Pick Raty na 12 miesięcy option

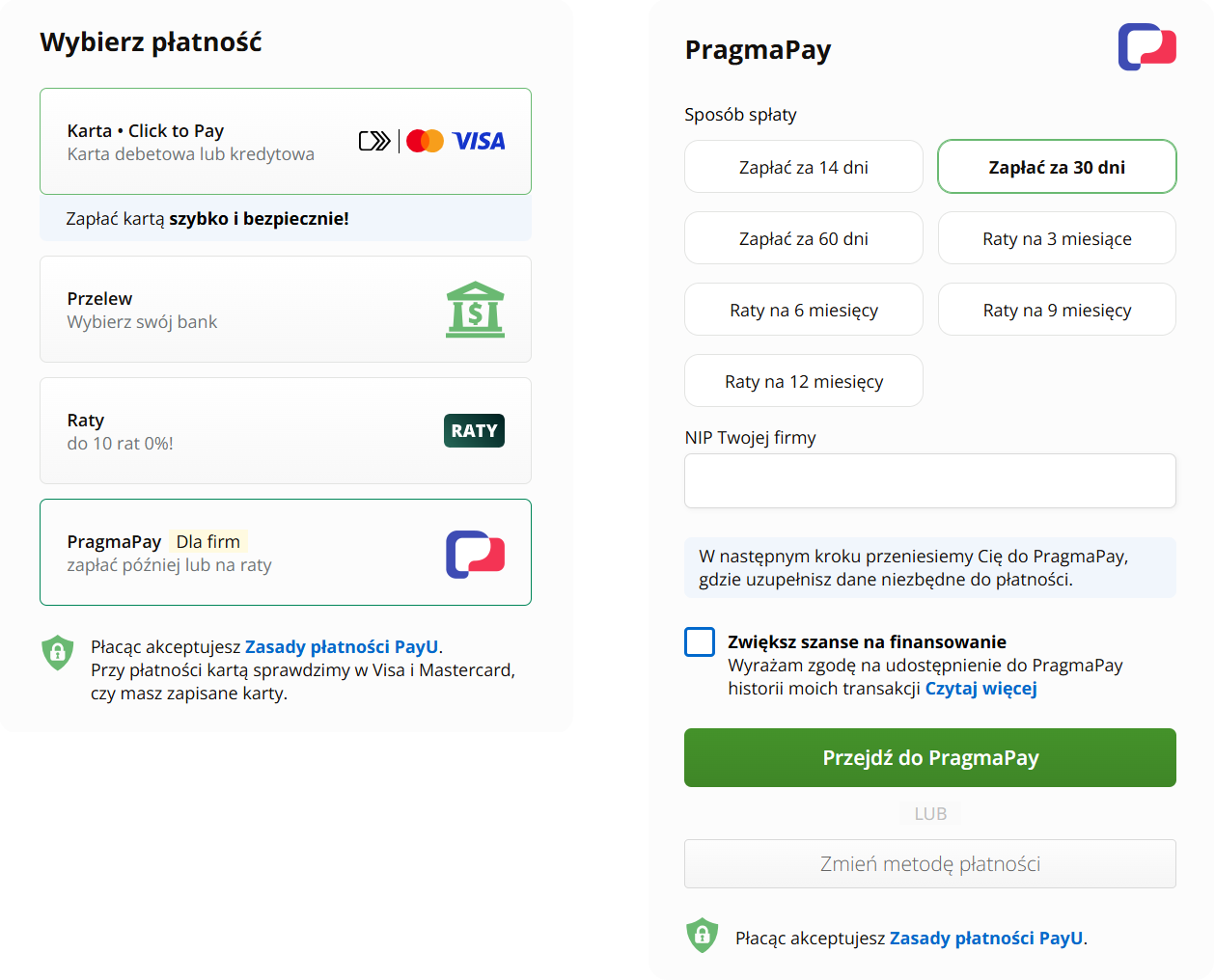803,381
